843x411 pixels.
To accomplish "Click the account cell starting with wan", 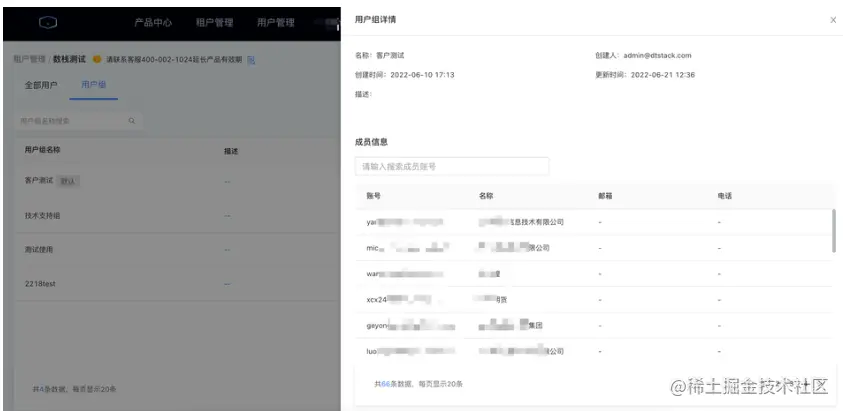I will [405, 274].
